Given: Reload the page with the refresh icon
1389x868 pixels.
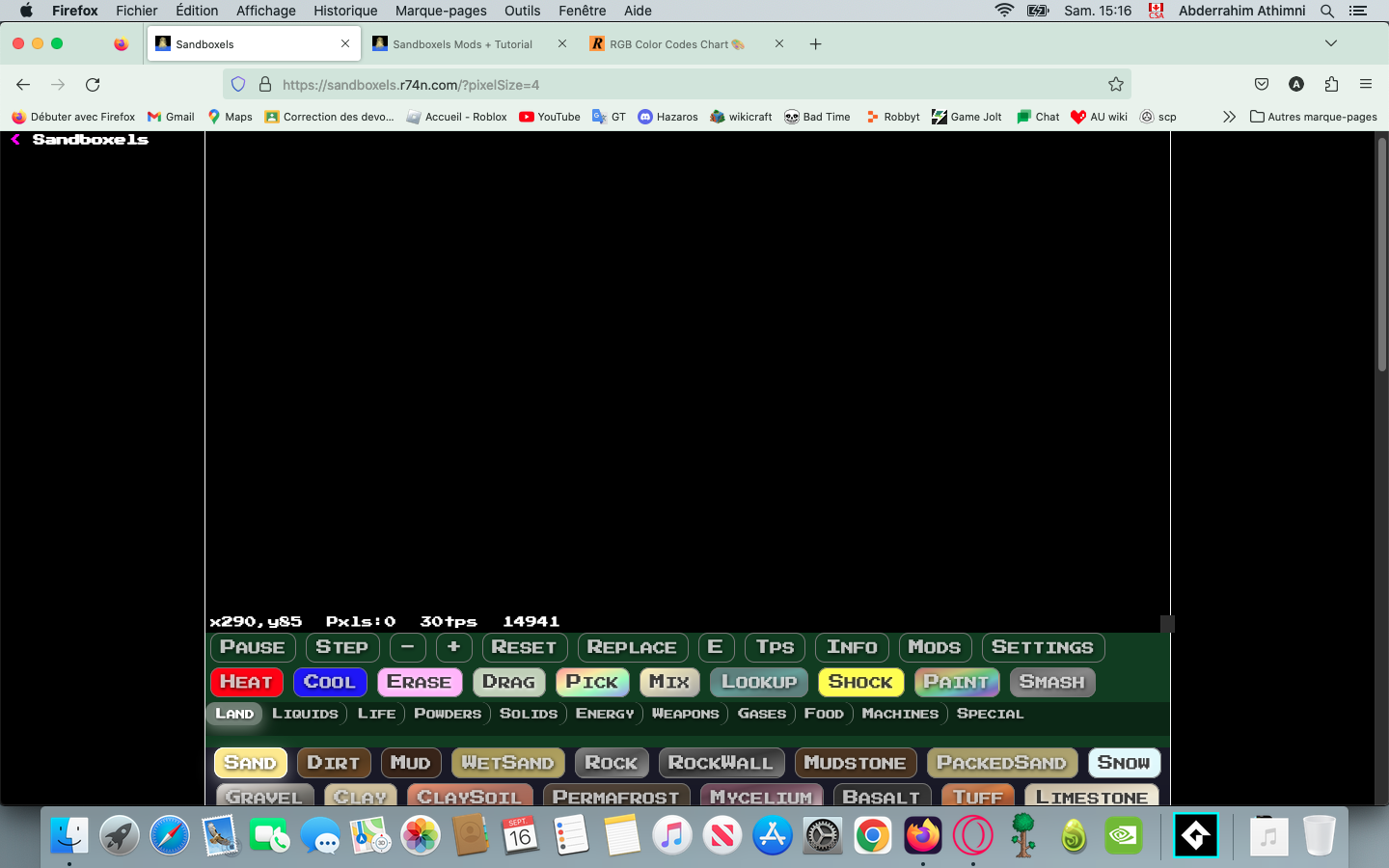Looking at the screenshot, I should [92, 84].
